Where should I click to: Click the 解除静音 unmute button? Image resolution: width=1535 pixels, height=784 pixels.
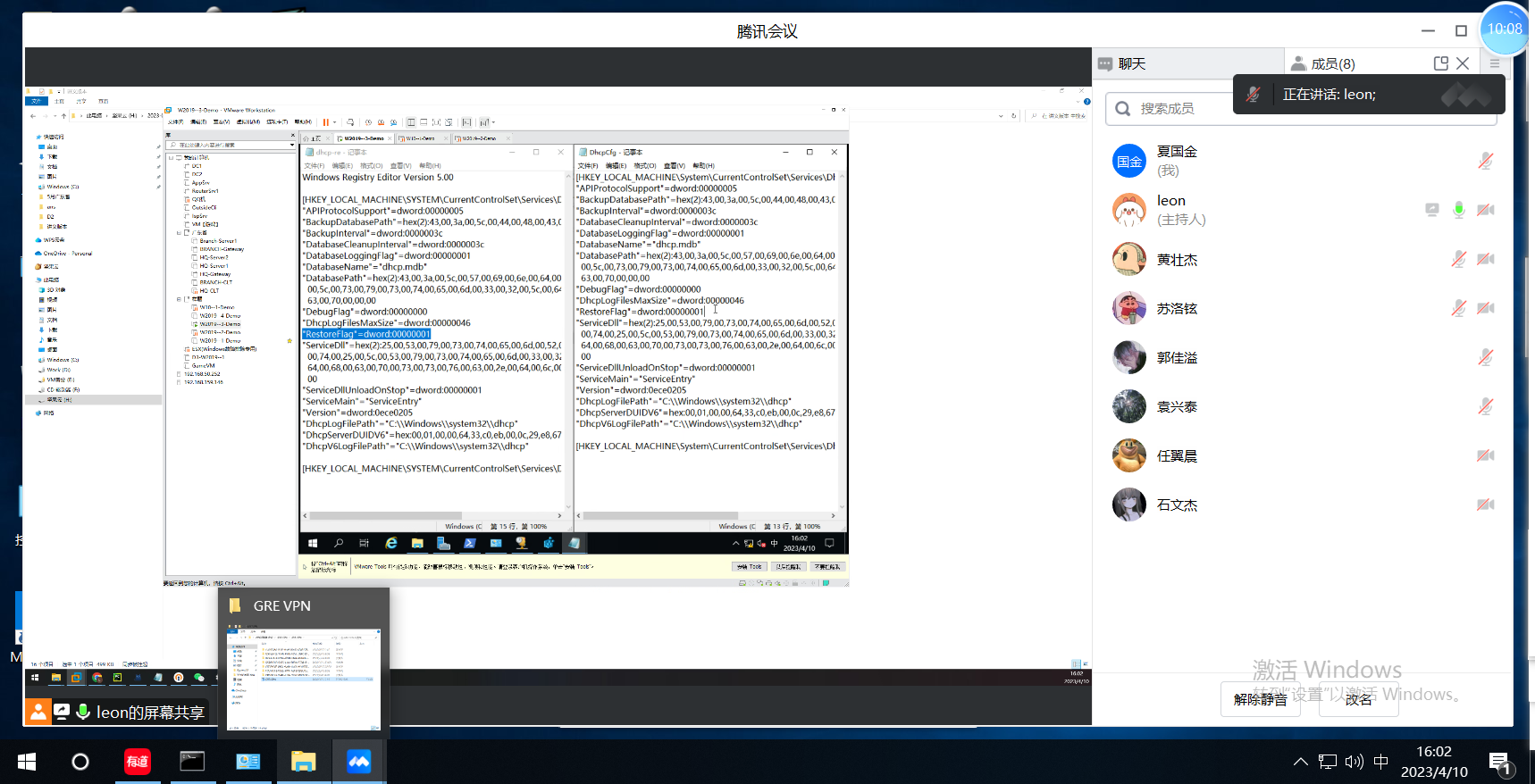tap(1261, 699)
